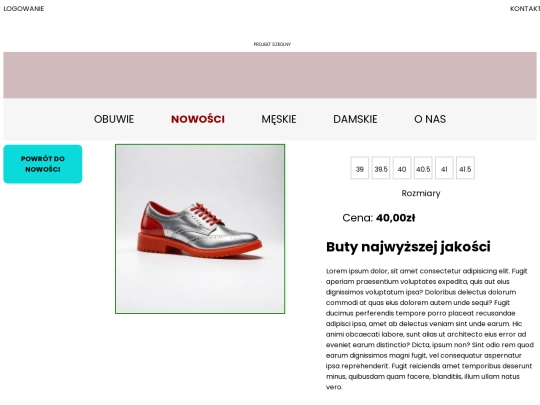Viewport: 540px width, 405px height.
Task: Open the KONTAKT link
Action: click(525, 9)
